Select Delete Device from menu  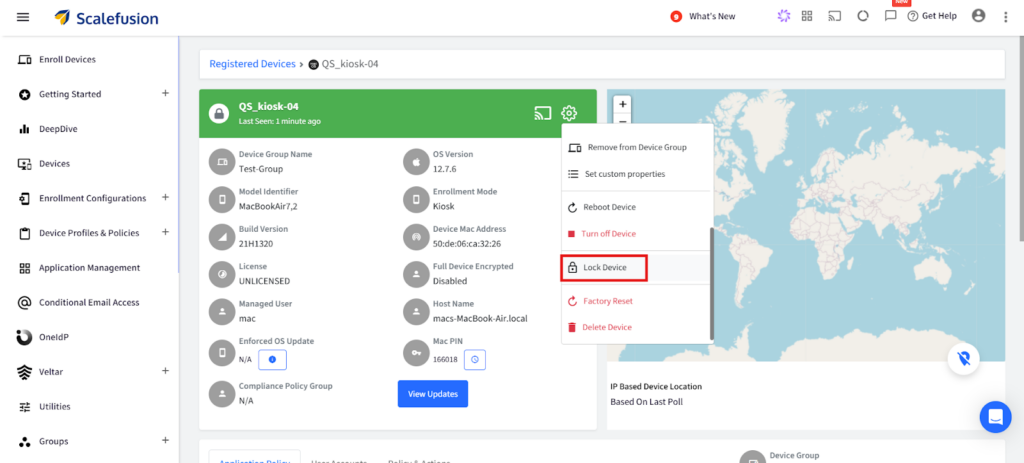pyautogui.click(x=635, y=327)
